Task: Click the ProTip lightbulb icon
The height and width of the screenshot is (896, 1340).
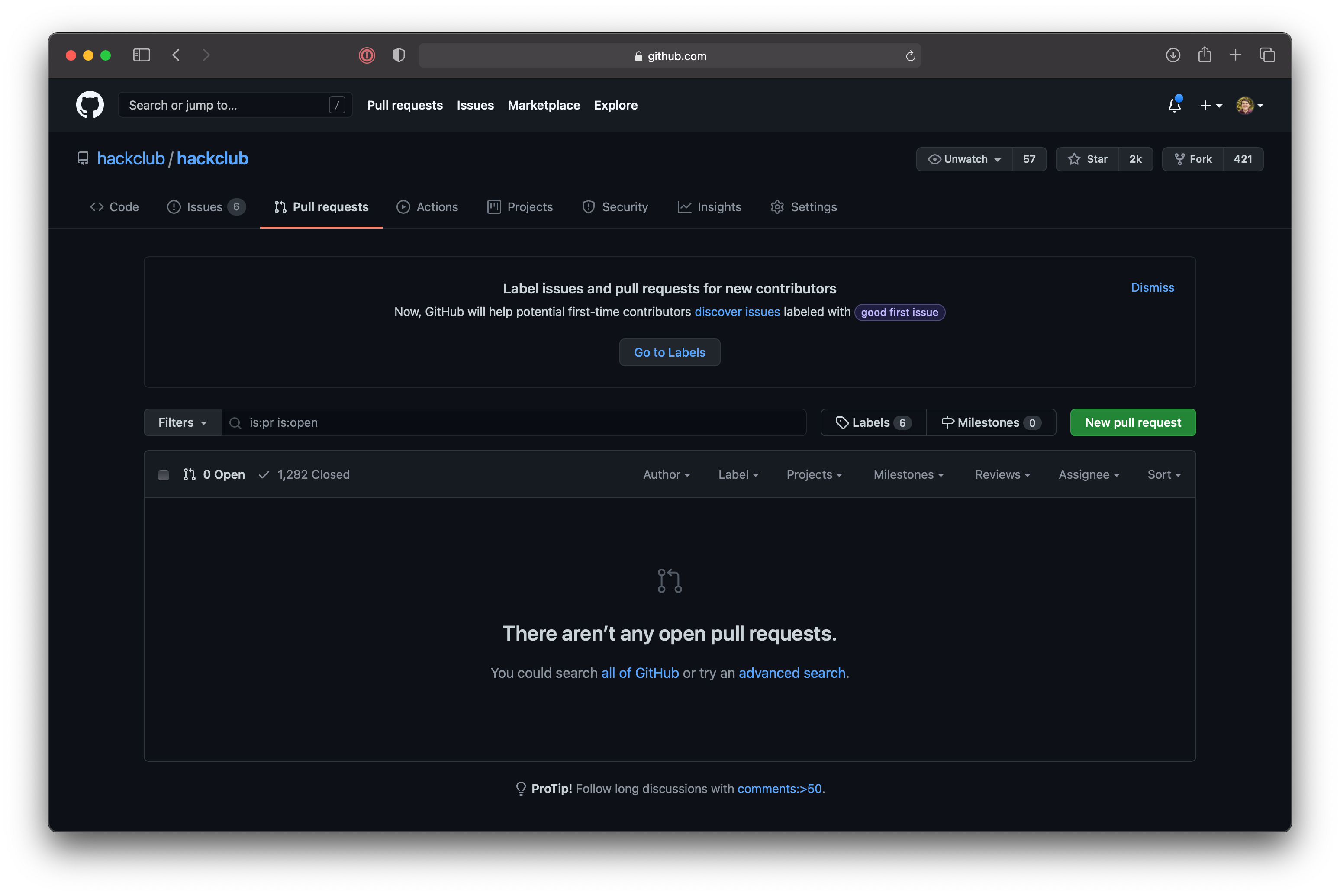Action: (521, 789)
